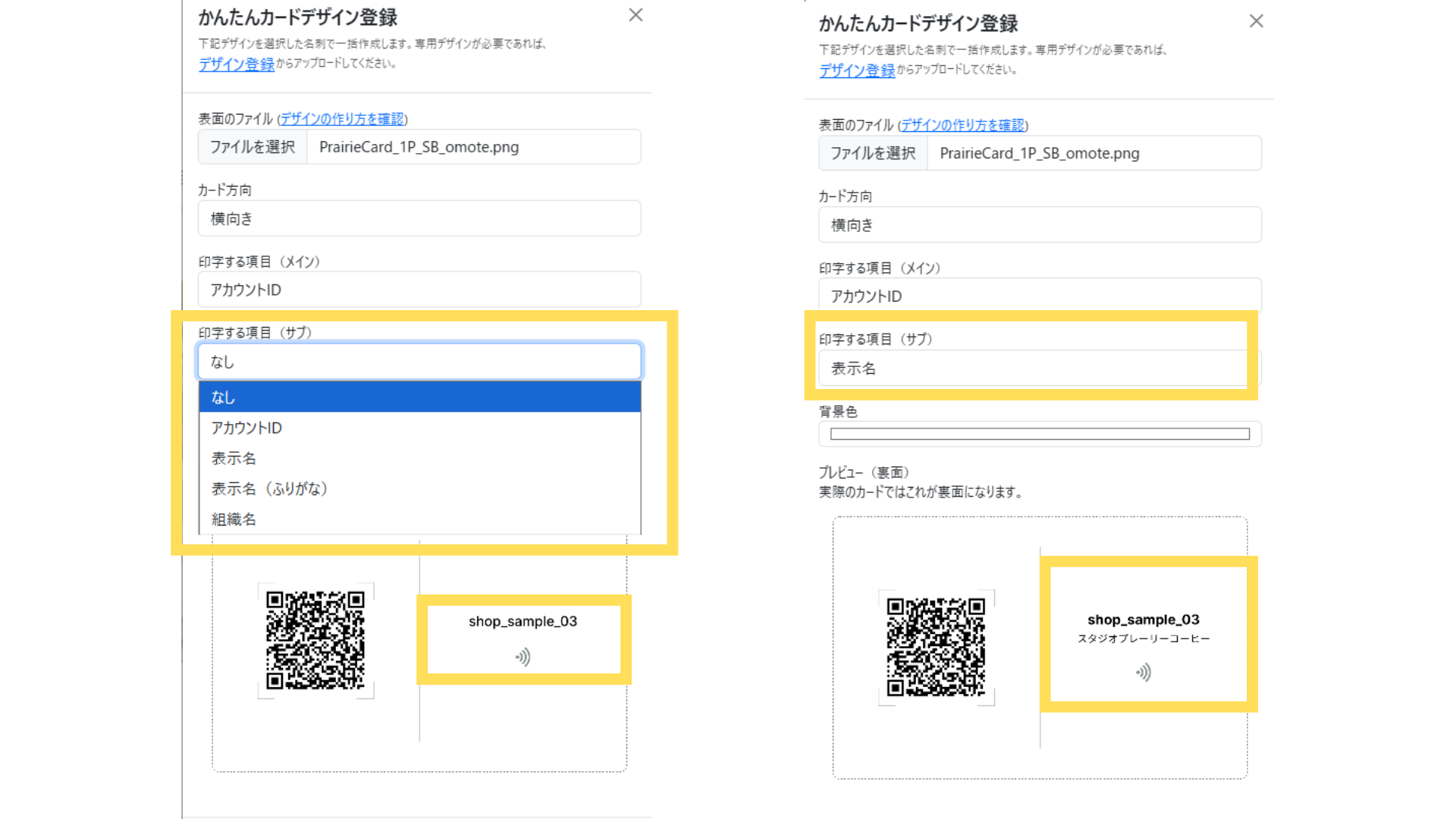Open the left 印字する項目（メイン） dropdown
The image size is (1456, 819).
tap(419, 290)
